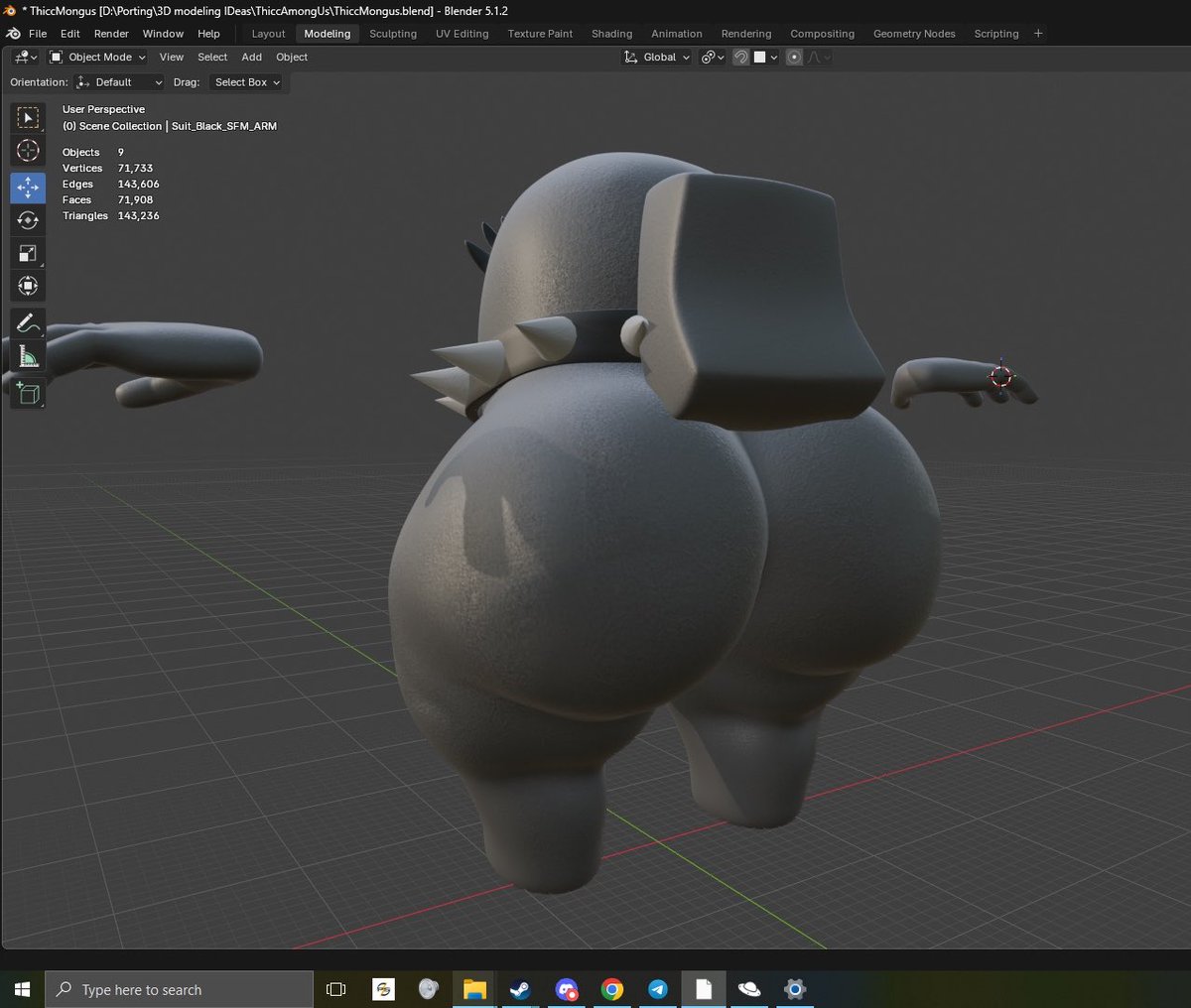Select the Rotate tool
Image resolution: width=1191 pixels, height=1008 pixels.
click(28, 220)
